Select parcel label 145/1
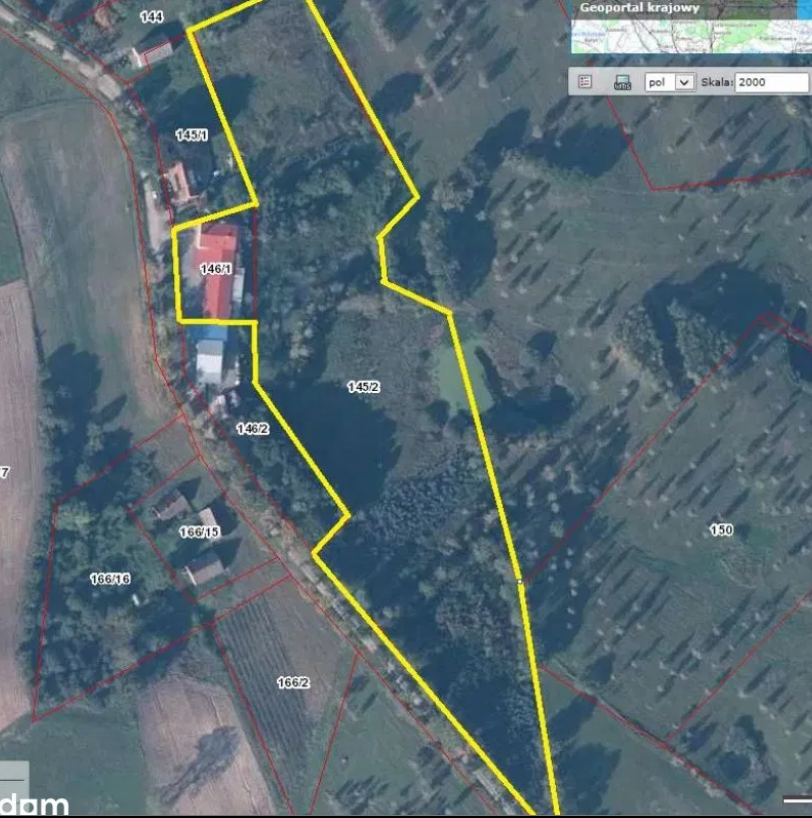The image size is (812, 818). 192,135
